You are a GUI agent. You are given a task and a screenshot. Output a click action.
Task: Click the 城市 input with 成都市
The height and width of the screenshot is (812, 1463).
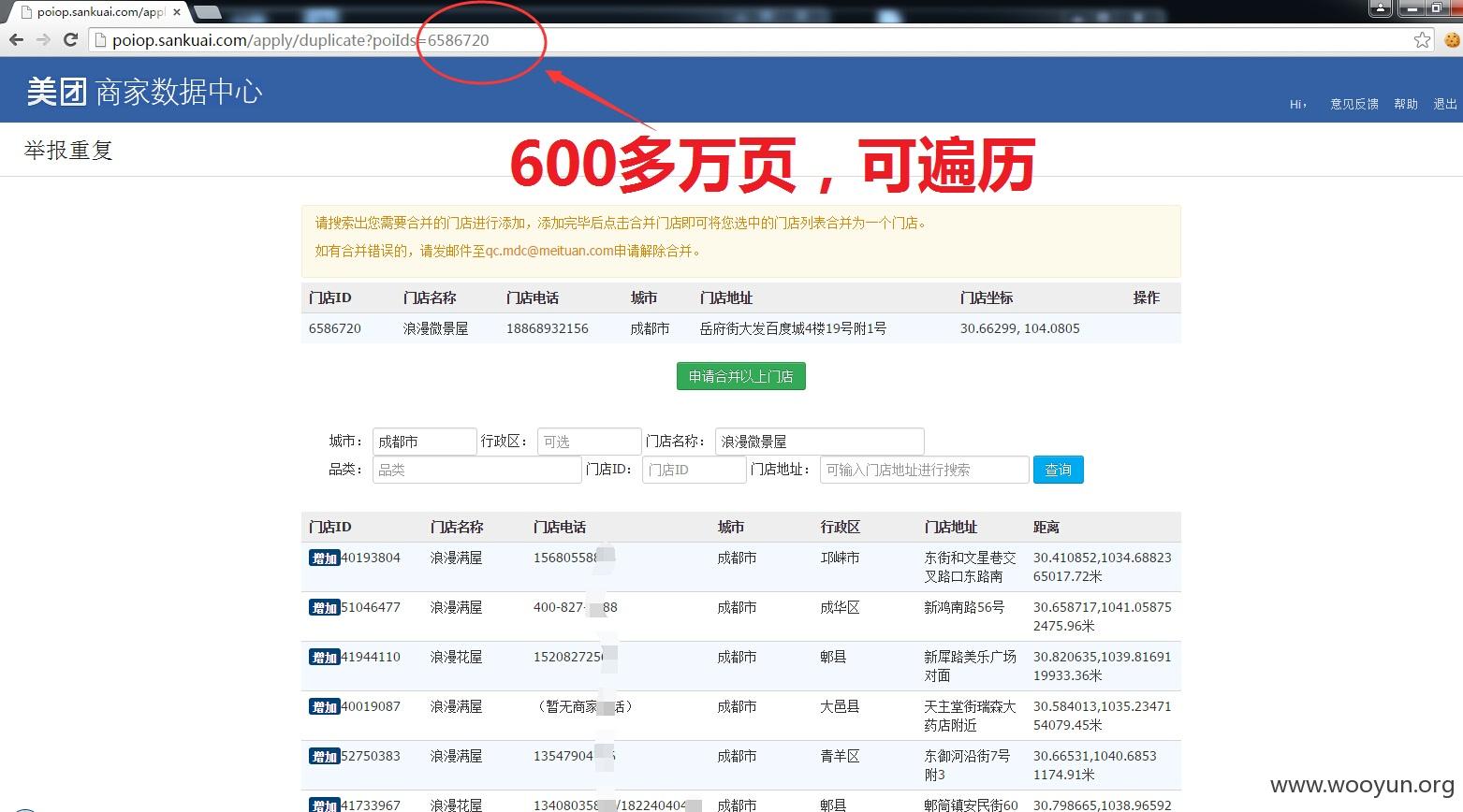pyautogui.click(x=424, y=442)
